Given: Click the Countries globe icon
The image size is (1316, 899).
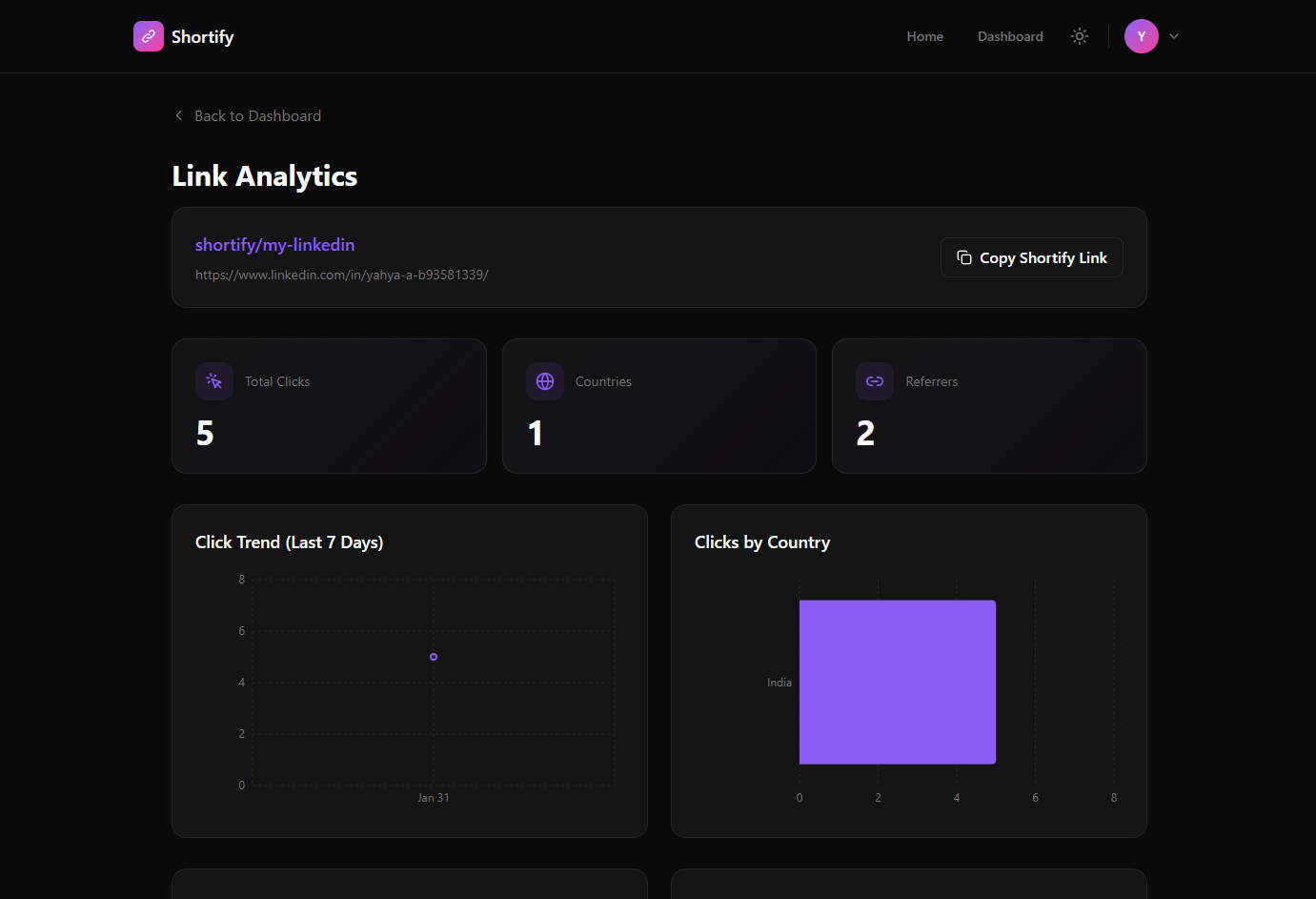Looking at the screenshot, I should 544,380.
